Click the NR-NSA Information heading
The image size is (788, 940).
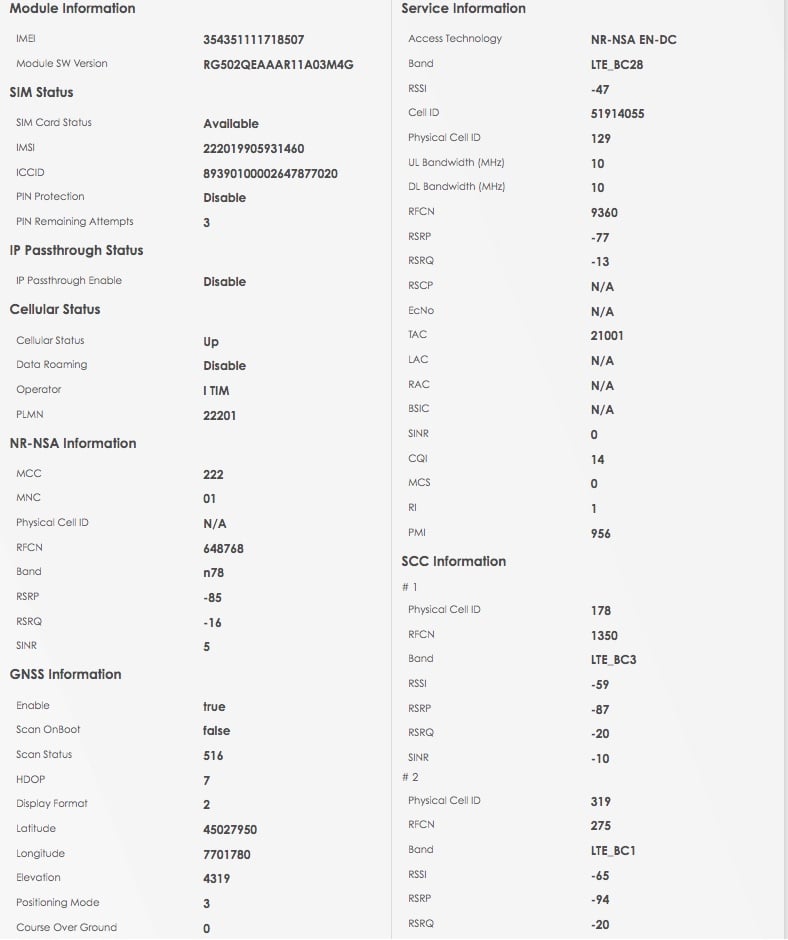point(72,443)
